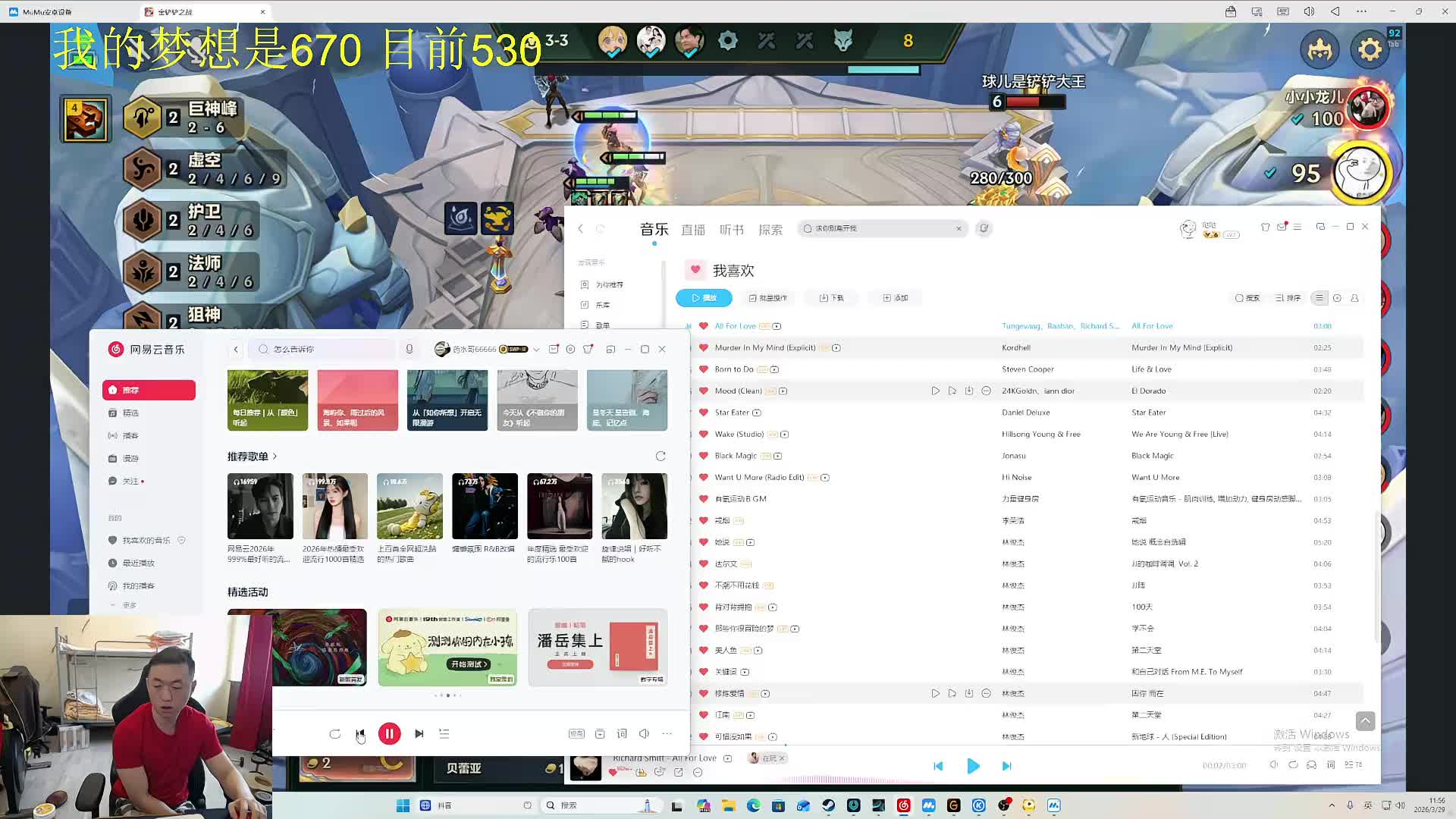This screenshot has width=1456, height=819.
Task: Switch to the 直播 tab
Action: 692,230
